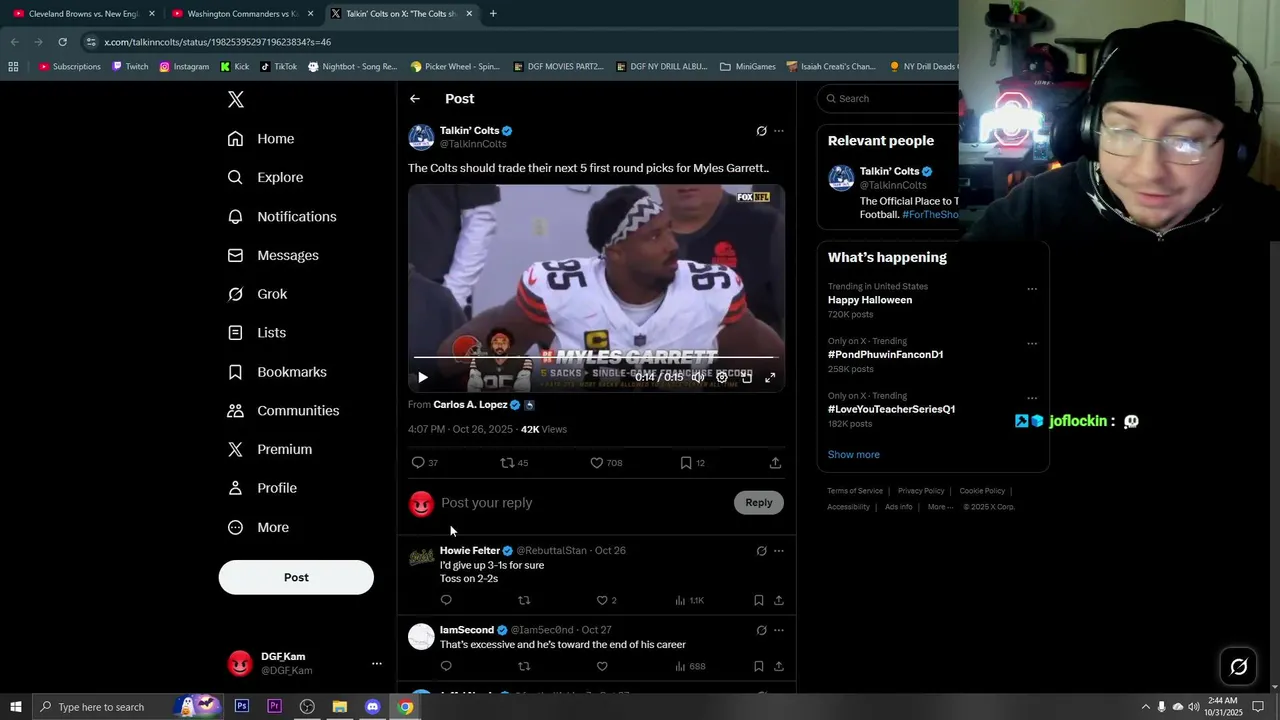Image resolution: width=1280 pixels, height=720 pixels.
Task: Like Howie Felter's reply
Action: pyautogui.click(x=602, y=600)
